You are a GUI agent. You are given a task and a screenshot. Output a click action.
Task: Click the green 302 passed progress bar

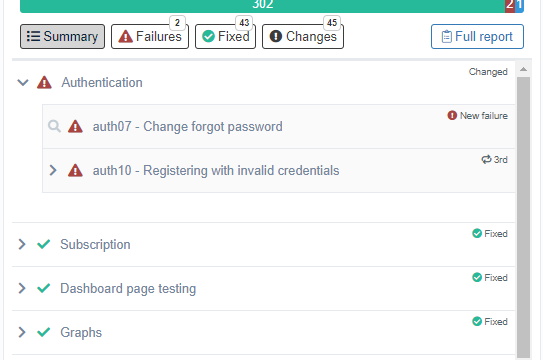[x=262, y=5]
